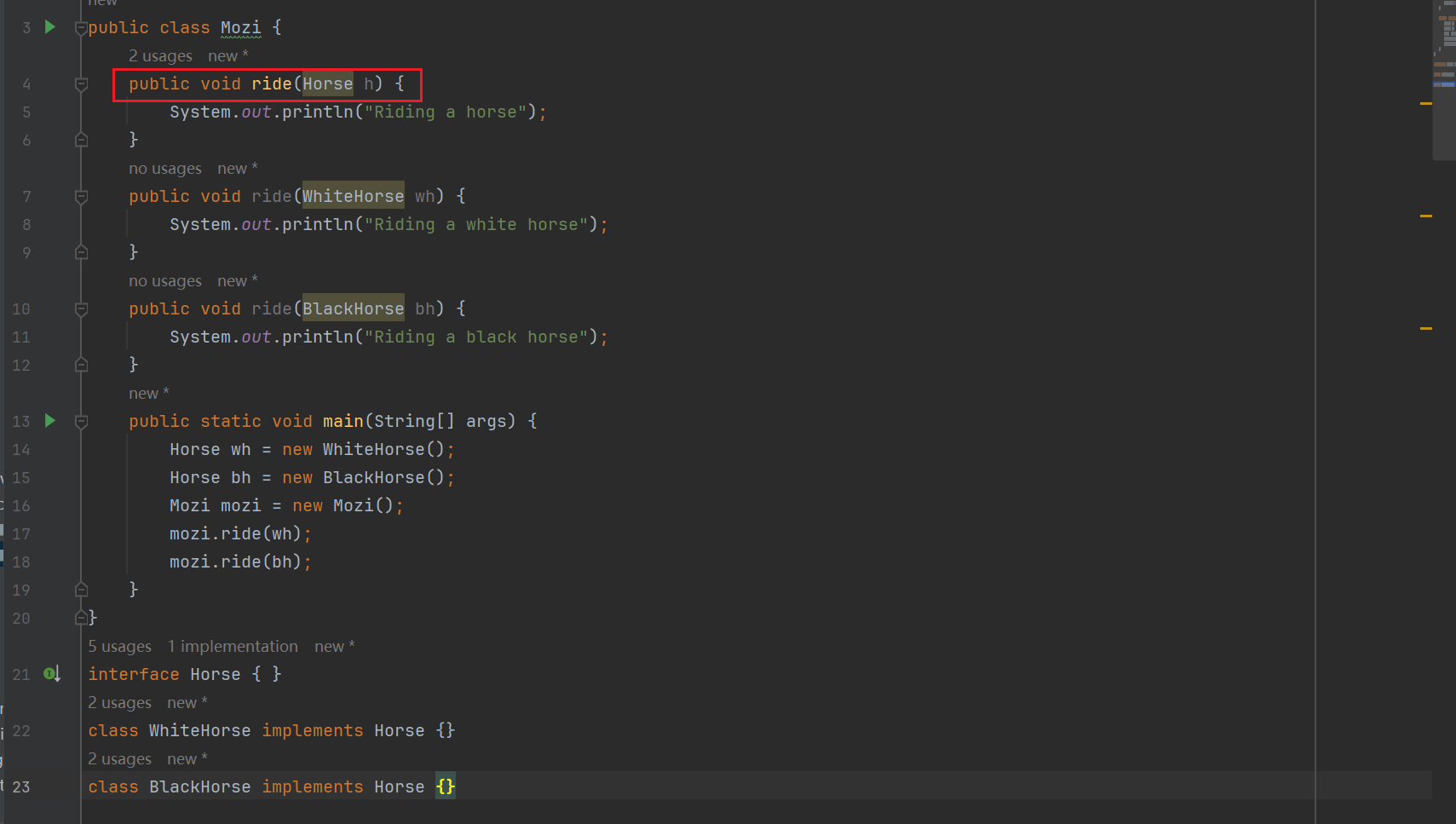
Task: Click the class name 'Mozi' on line 3
Action: [x=241, y=28]
